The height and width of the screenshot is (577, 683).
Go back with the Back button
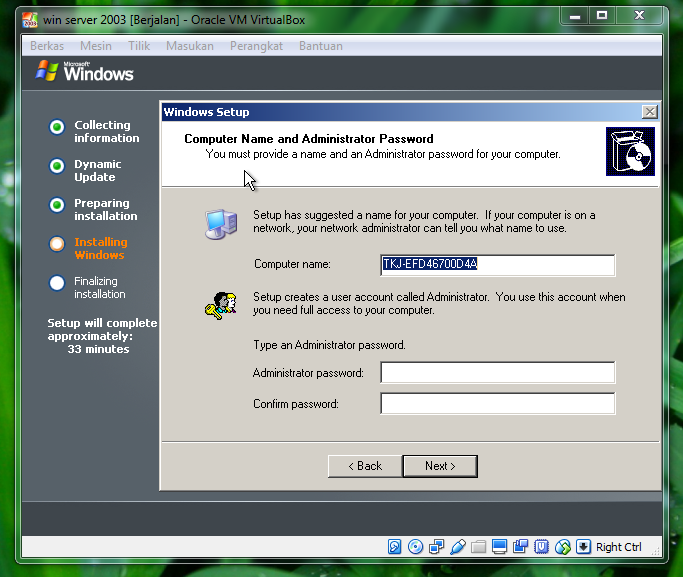(x=365, y=466)
